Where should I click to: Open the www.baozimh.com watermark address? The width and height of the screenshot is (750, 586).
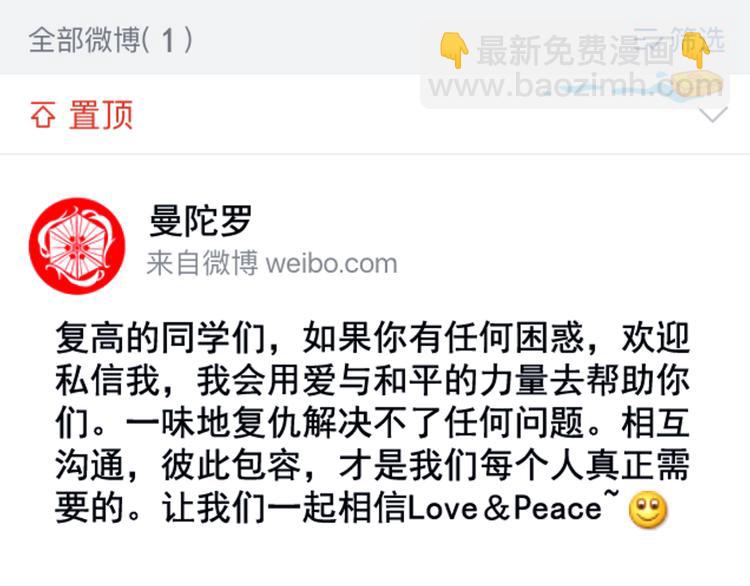tap(575, 86)
